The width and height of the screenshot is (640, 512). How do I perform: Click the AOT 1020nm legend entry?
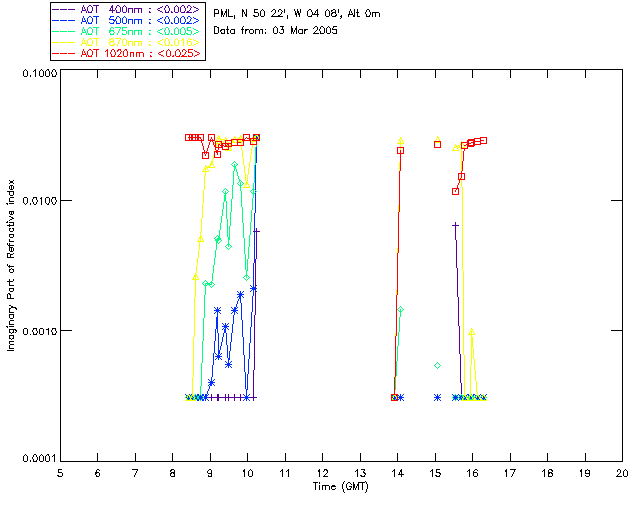[126, 53]
